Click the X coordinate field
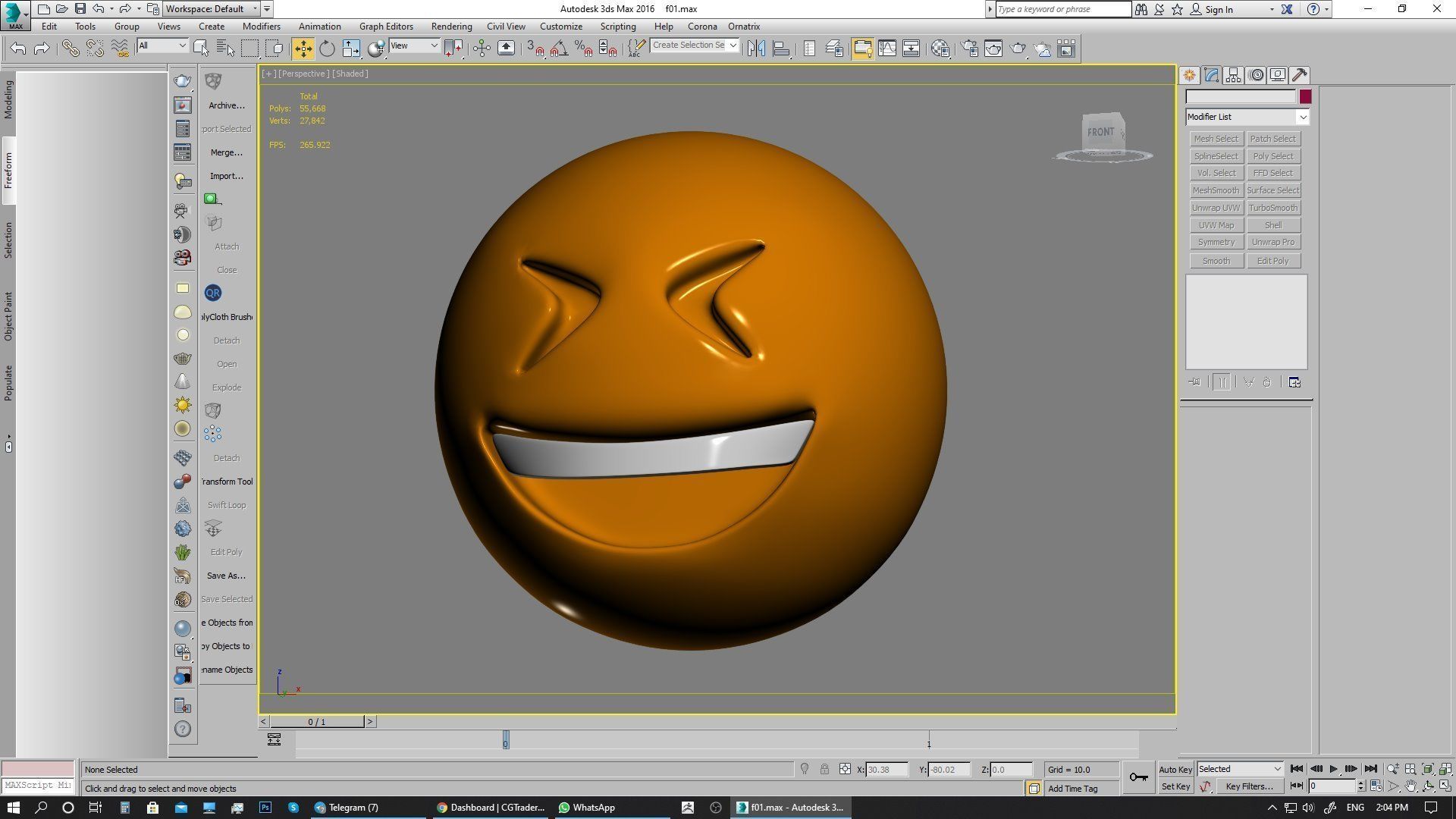The width and height of the screenshot is (1456, 819). click(887, 769)
